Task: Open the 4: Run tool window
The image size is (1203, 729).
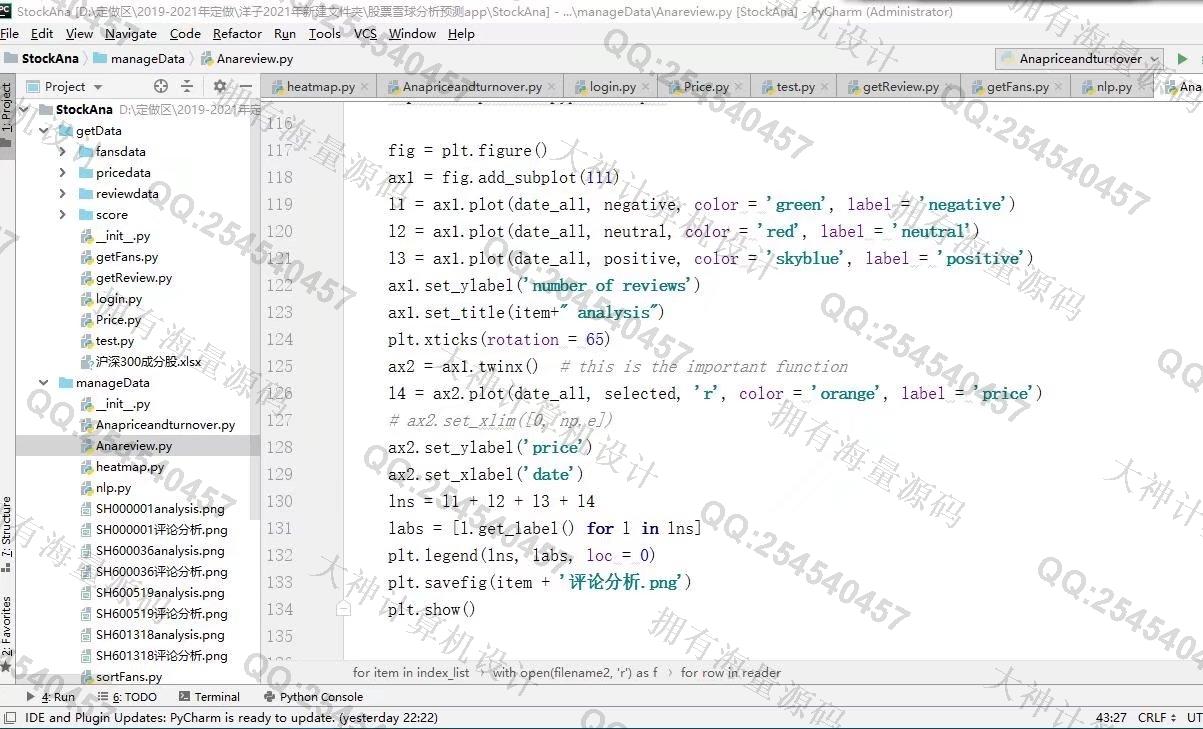Action: [x=51, y=697]
